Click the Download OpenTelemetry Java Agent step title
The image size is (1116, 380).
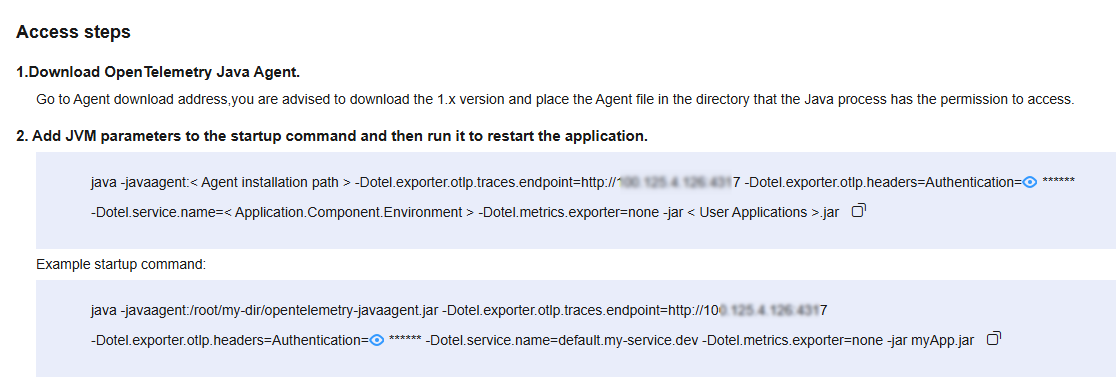pyautogui.click(x=158, y=72)
